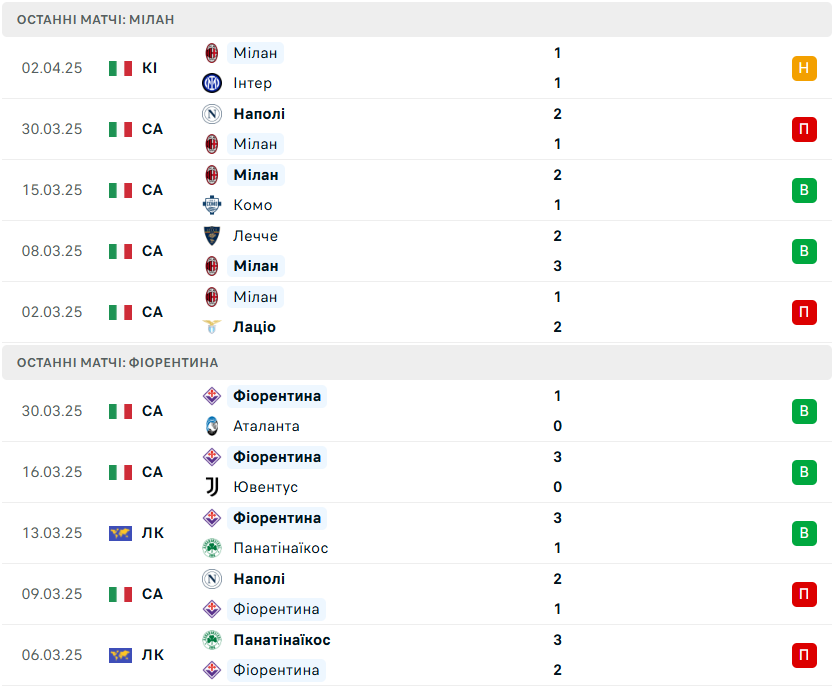Select the Останні матчі: Мілан header
Viewport: 833px width, 688px height.
point(416,20)
